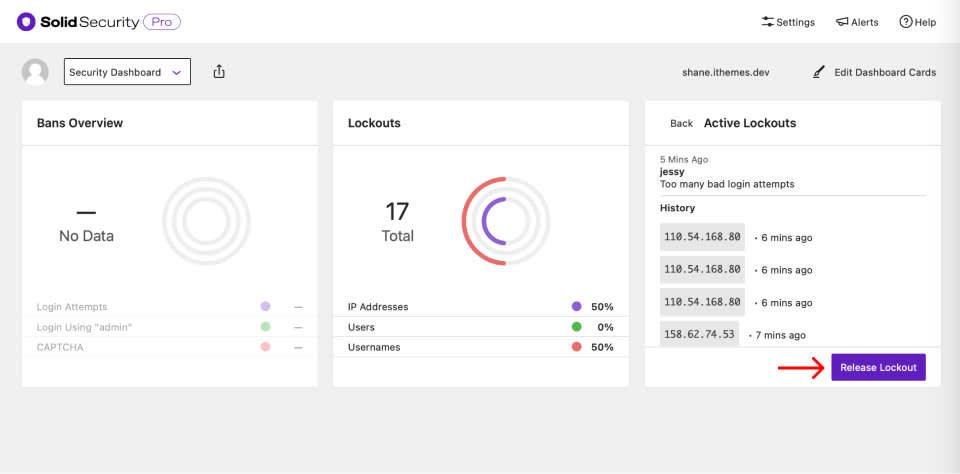
Task: Click the purple chevron in dashboard selector
Action: (x=176, y=72)
